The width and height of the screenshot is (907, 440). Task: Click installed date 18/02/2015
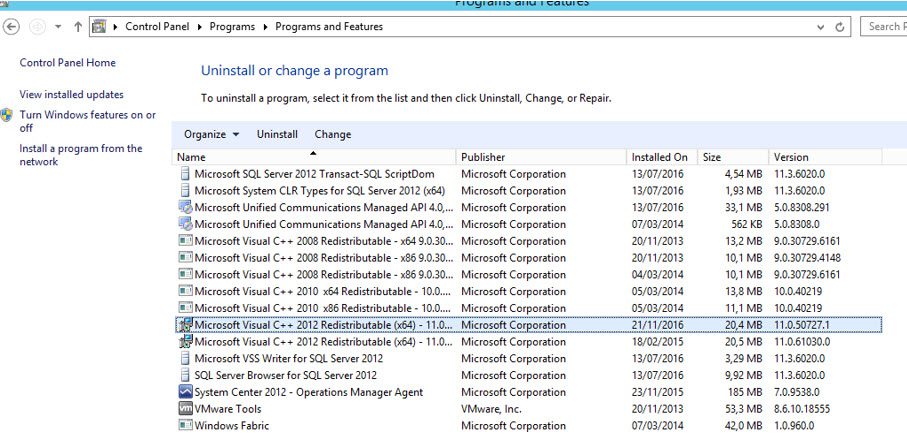pos(658,342)
